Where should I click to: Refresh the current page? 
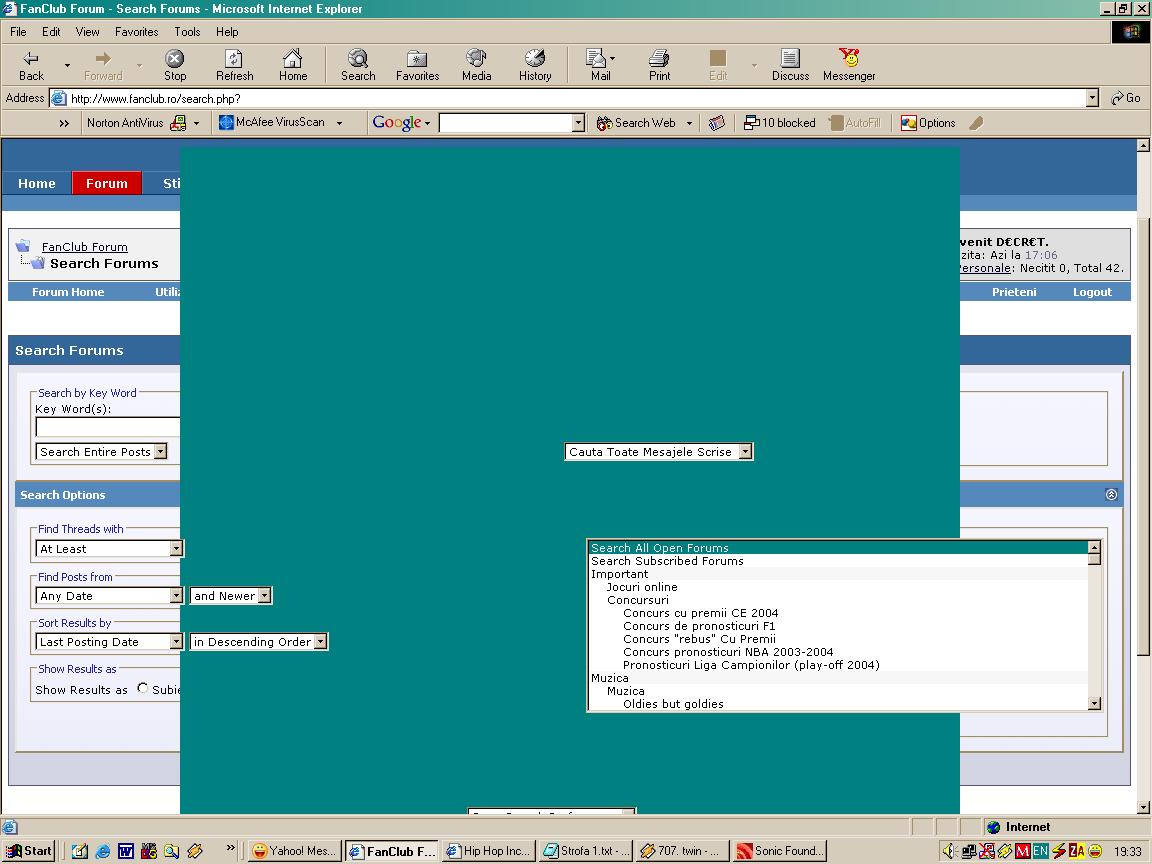click(234, 65)
